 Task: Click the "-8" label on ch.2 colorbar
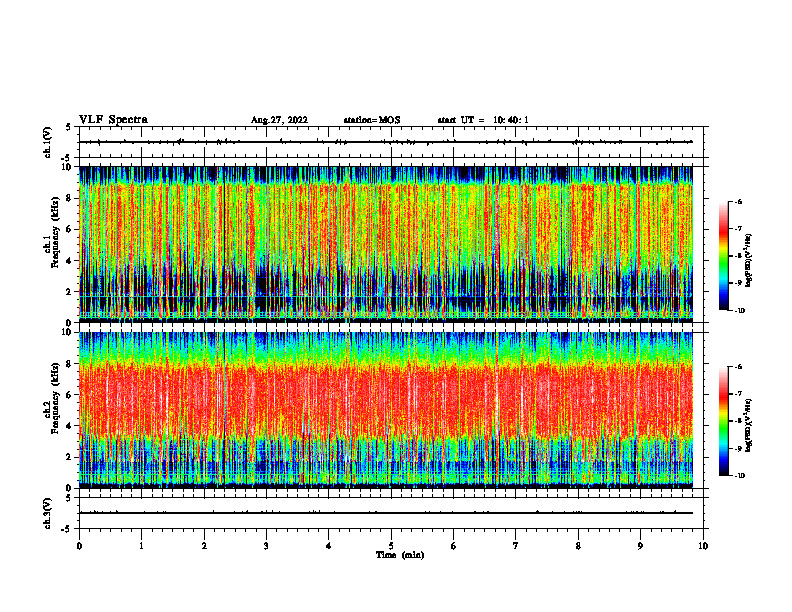tap(739, 421)
